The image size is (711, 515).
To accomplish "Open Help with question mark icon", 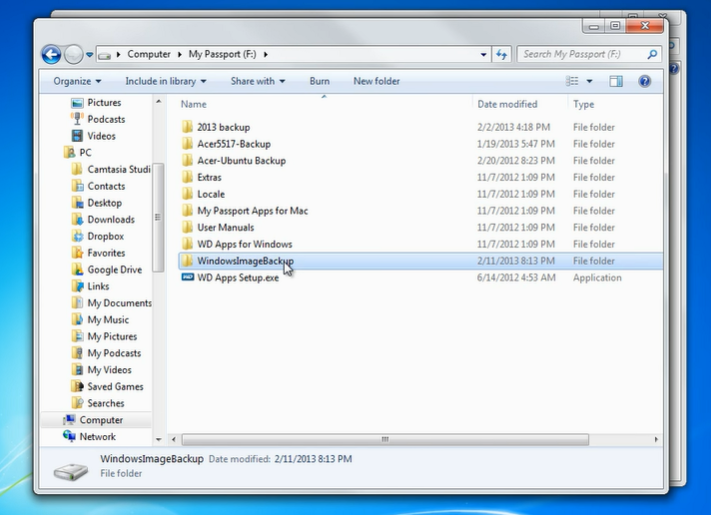I will tap(644, 81).
